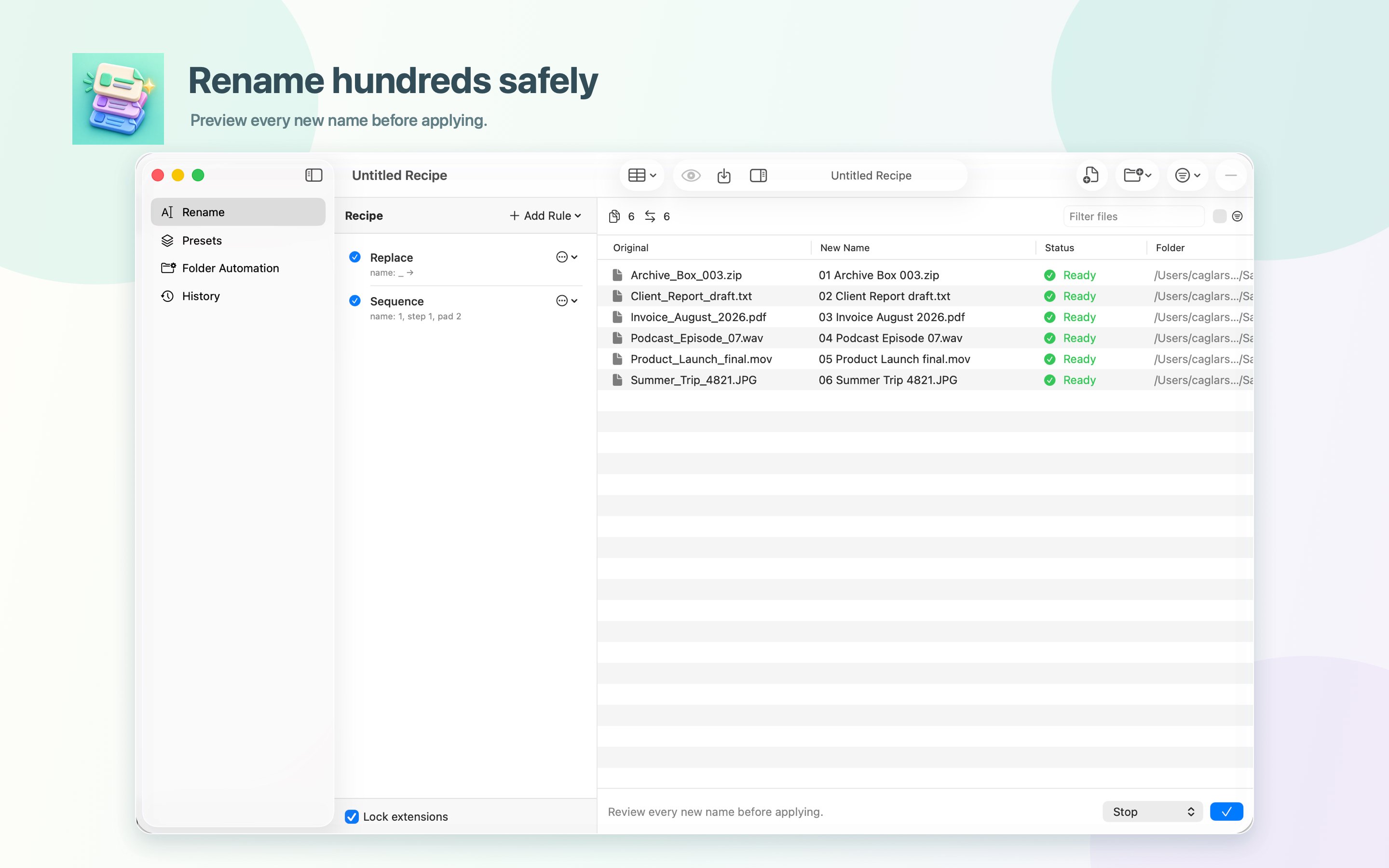Toggle the right inspector panel icon
The width and height of the screenshot is (1389, 868).
pyautogui.click(x=758, y=176)
